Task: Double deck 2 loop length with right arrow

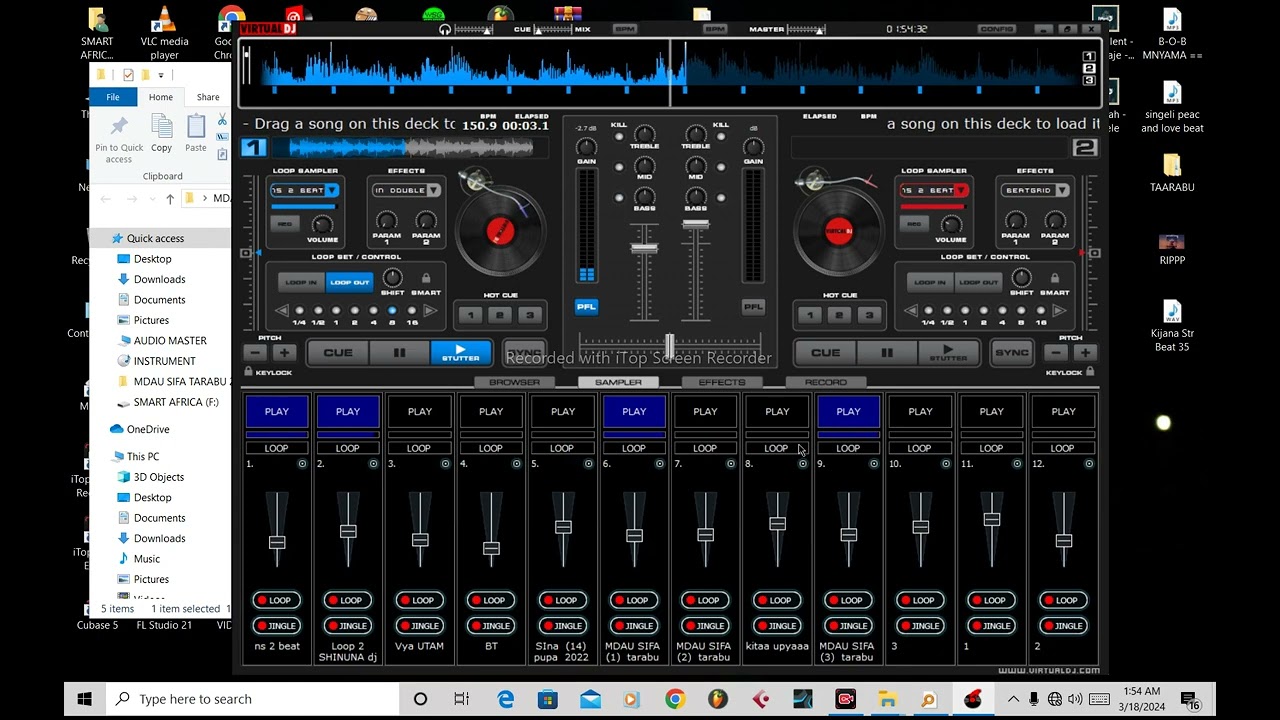Action: (x=1058, y=311)
